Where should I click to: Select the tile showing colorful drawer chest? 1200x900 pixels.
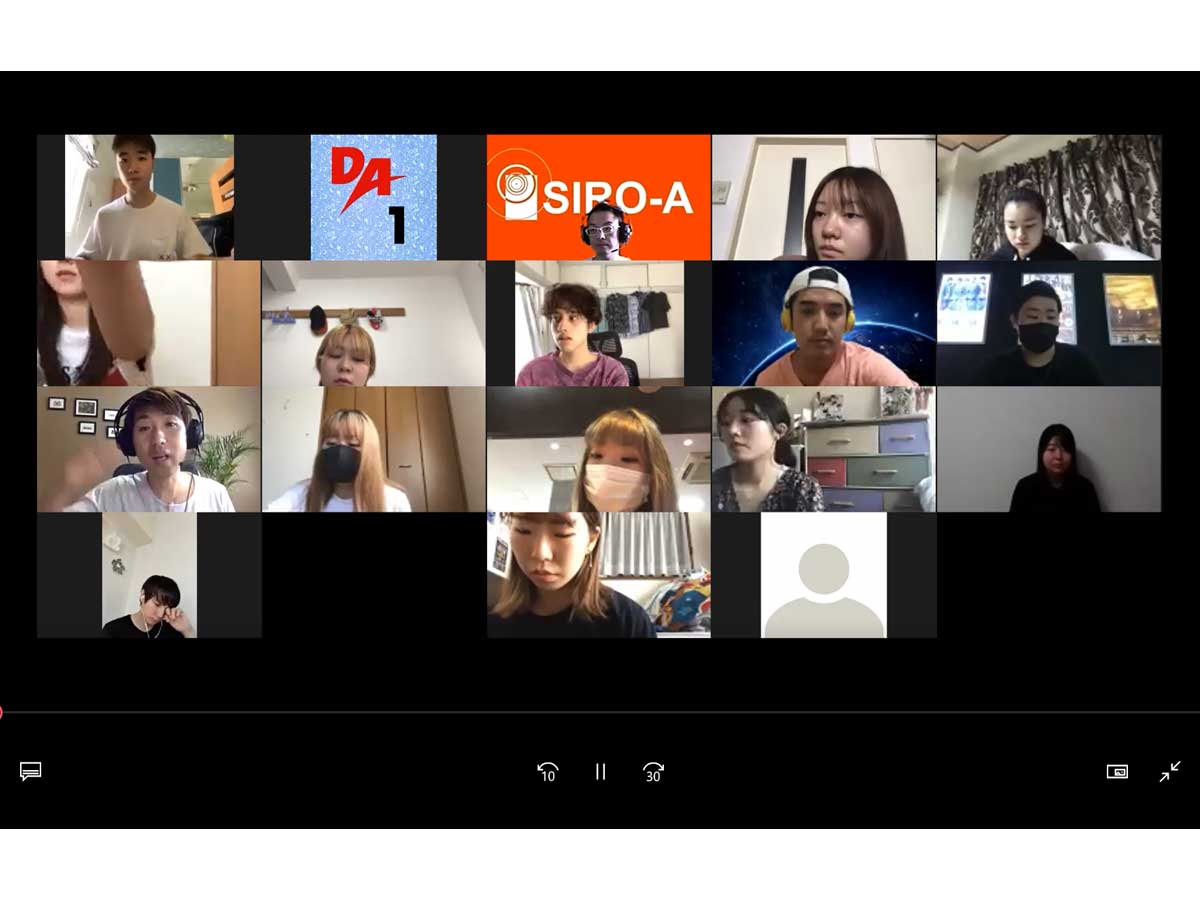[824, 449]
